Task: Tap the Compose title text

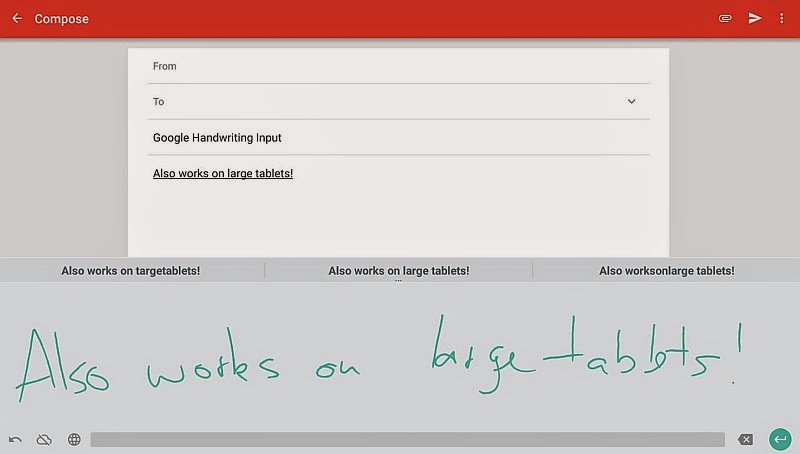Action: [62, 19]
